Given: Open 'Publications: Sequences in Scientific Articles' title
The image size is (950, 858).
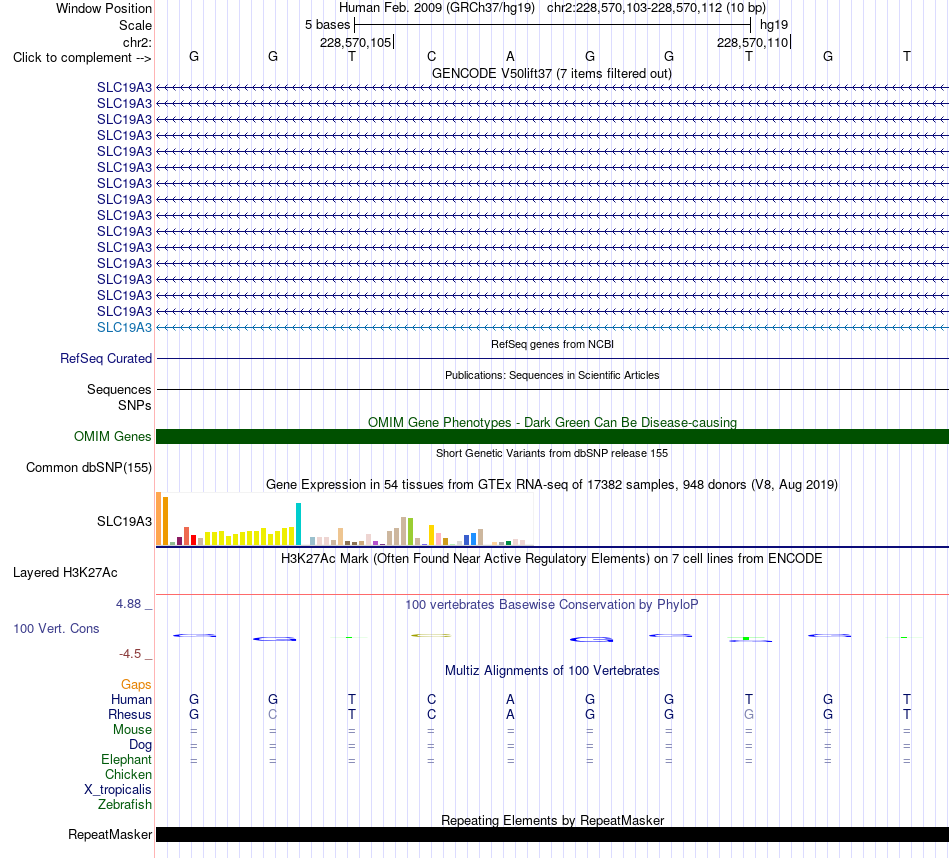Looking at the screenshot, I should click(552, 375).
